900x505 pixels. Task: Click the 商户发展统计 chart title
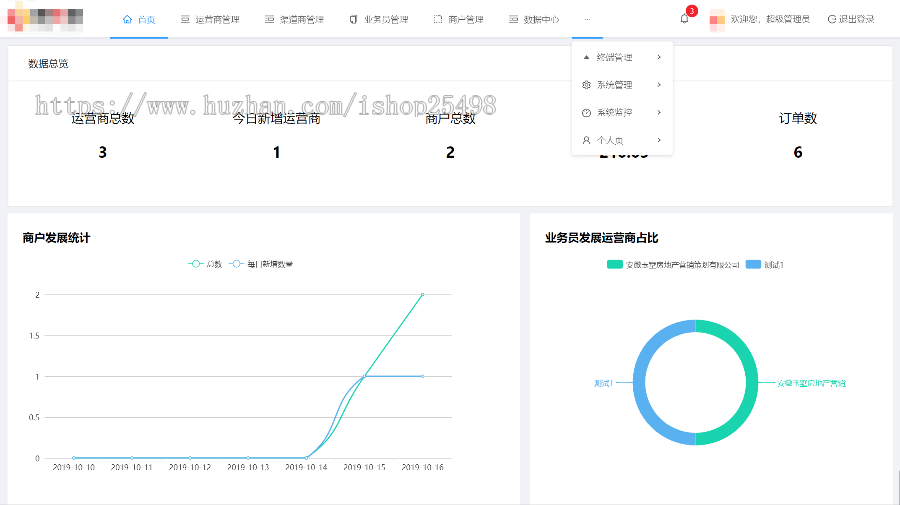[56, 238]
